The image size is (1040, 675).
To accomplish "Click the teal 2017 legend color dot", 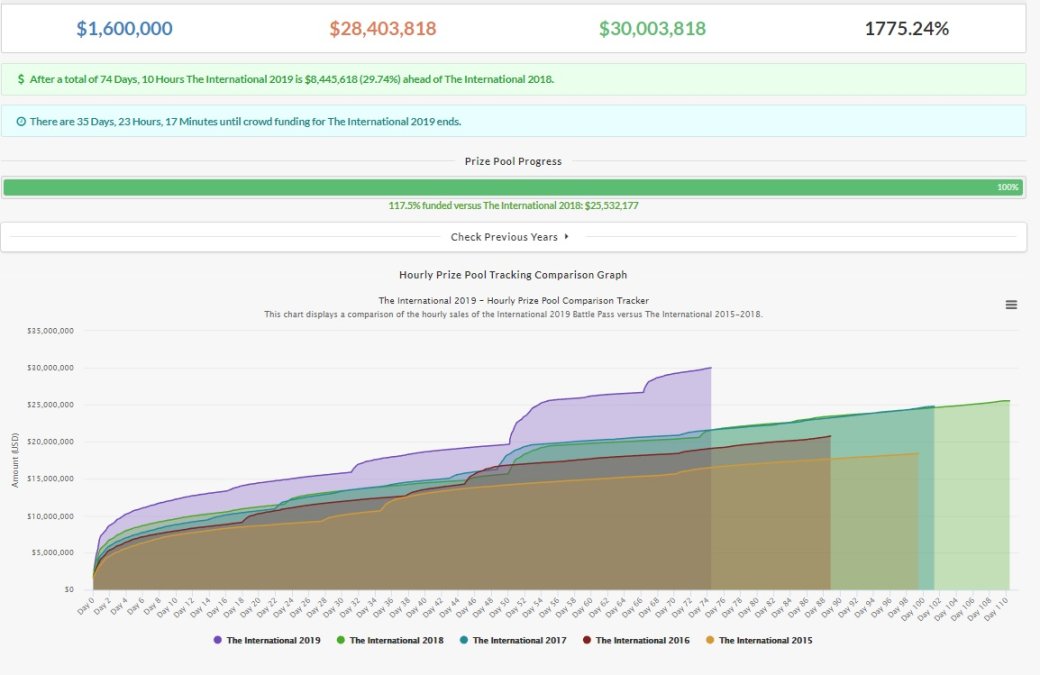I will tap(464, 641).
